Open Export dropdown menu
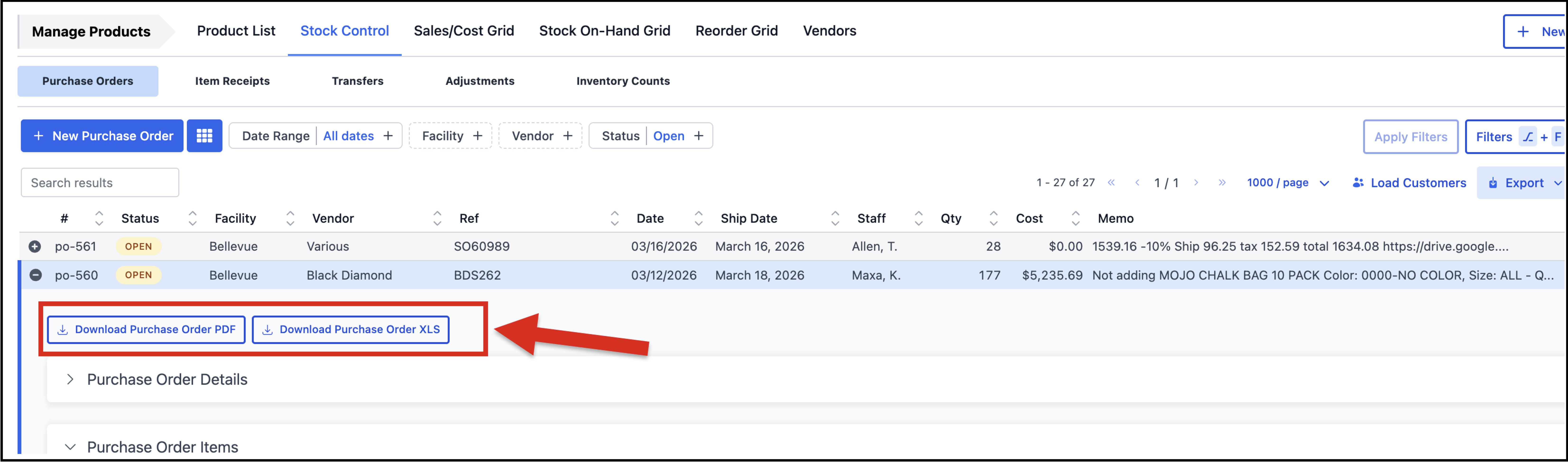This screenshot has height=462, width=1568. pyautogui.click(x=1524, y=182)
